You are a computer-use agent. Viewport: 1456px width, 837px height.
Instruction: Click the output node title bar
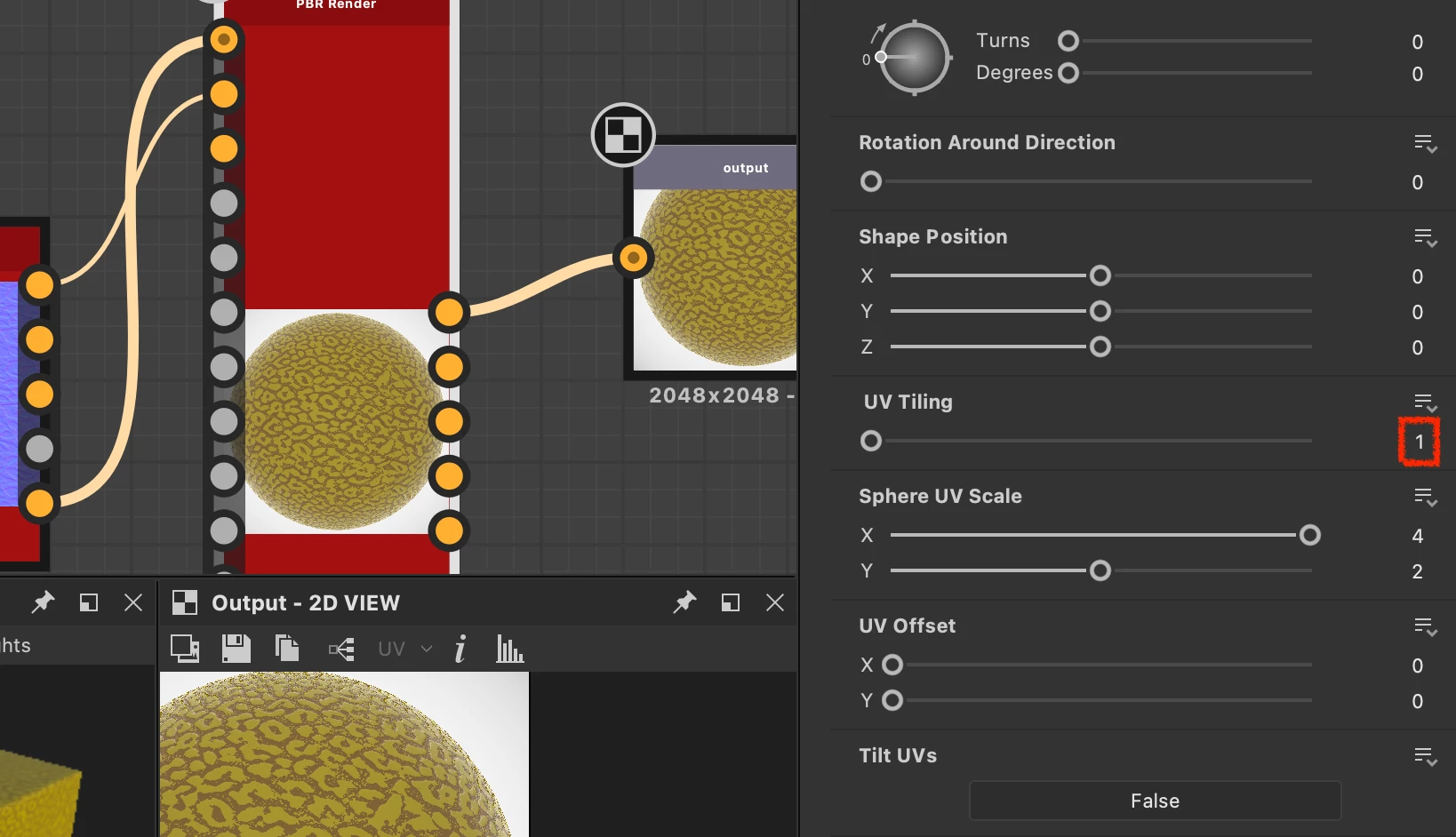[x=716, y=167]
